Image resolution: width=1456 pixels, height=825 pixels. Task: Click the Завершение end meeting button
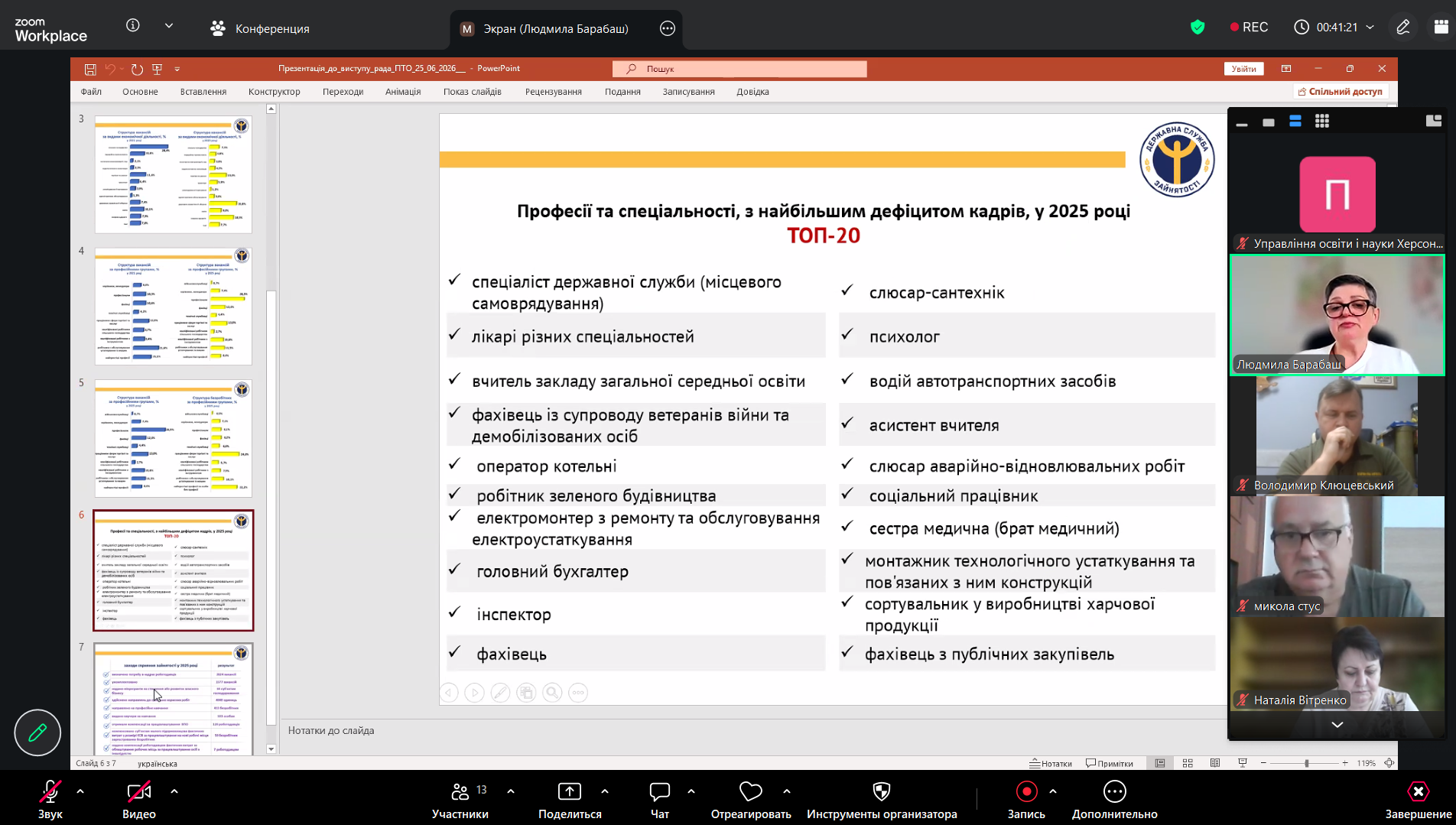point(1419,800)
